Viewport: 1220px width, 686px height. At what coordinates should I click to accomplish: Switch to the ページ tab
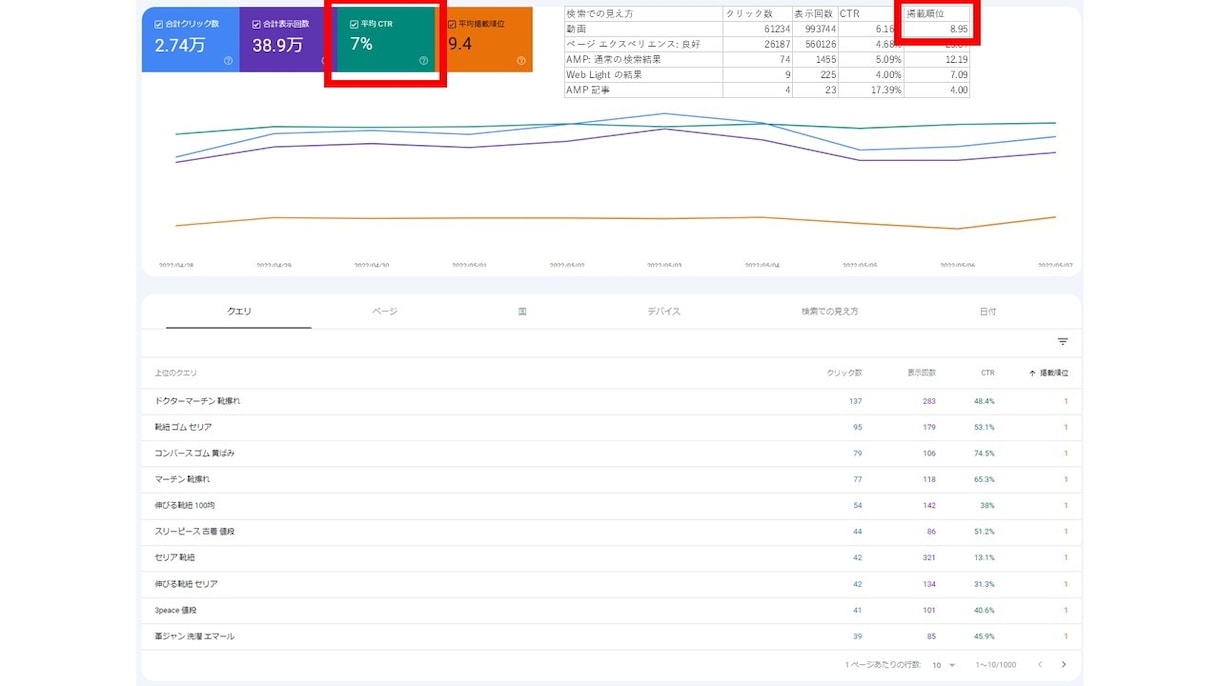(x=385, y=312)
